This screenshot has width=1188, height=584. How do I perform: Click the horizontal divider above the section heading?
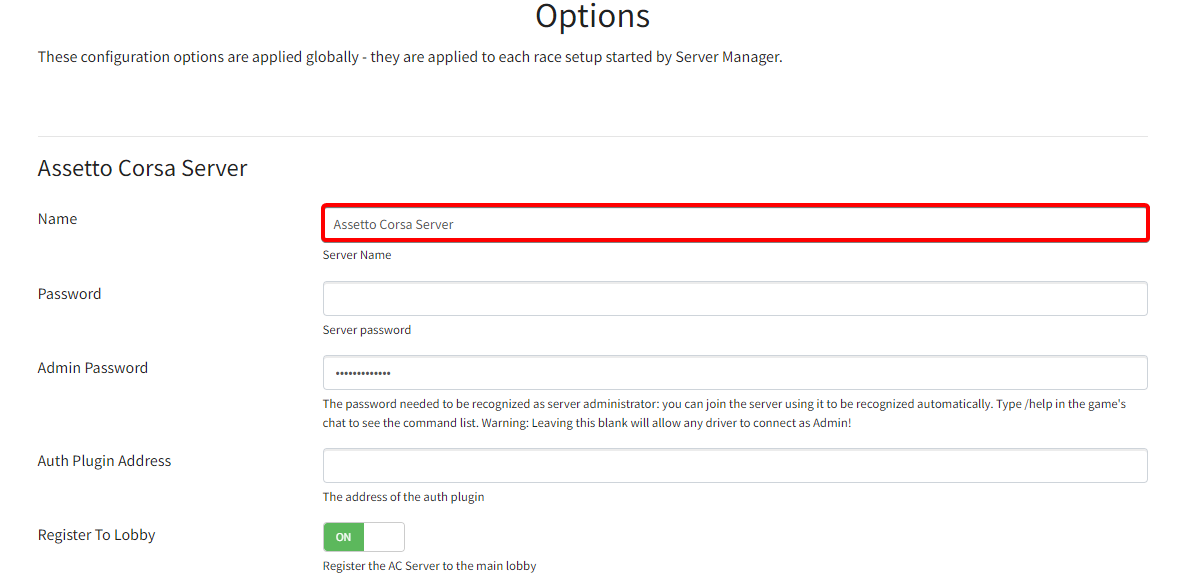(592, 136)
